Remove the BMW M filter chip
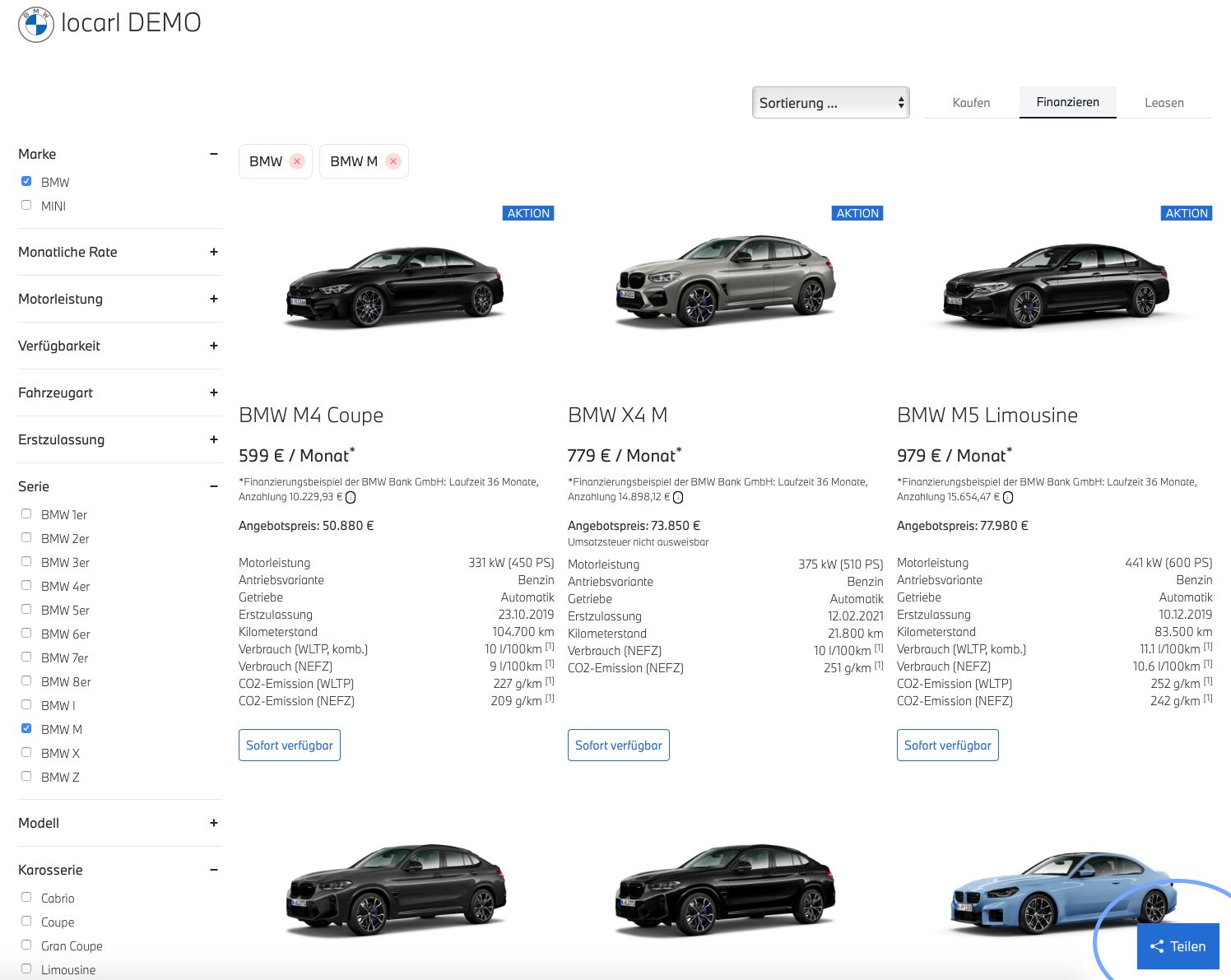1231x980 pixels. (393, 161)
